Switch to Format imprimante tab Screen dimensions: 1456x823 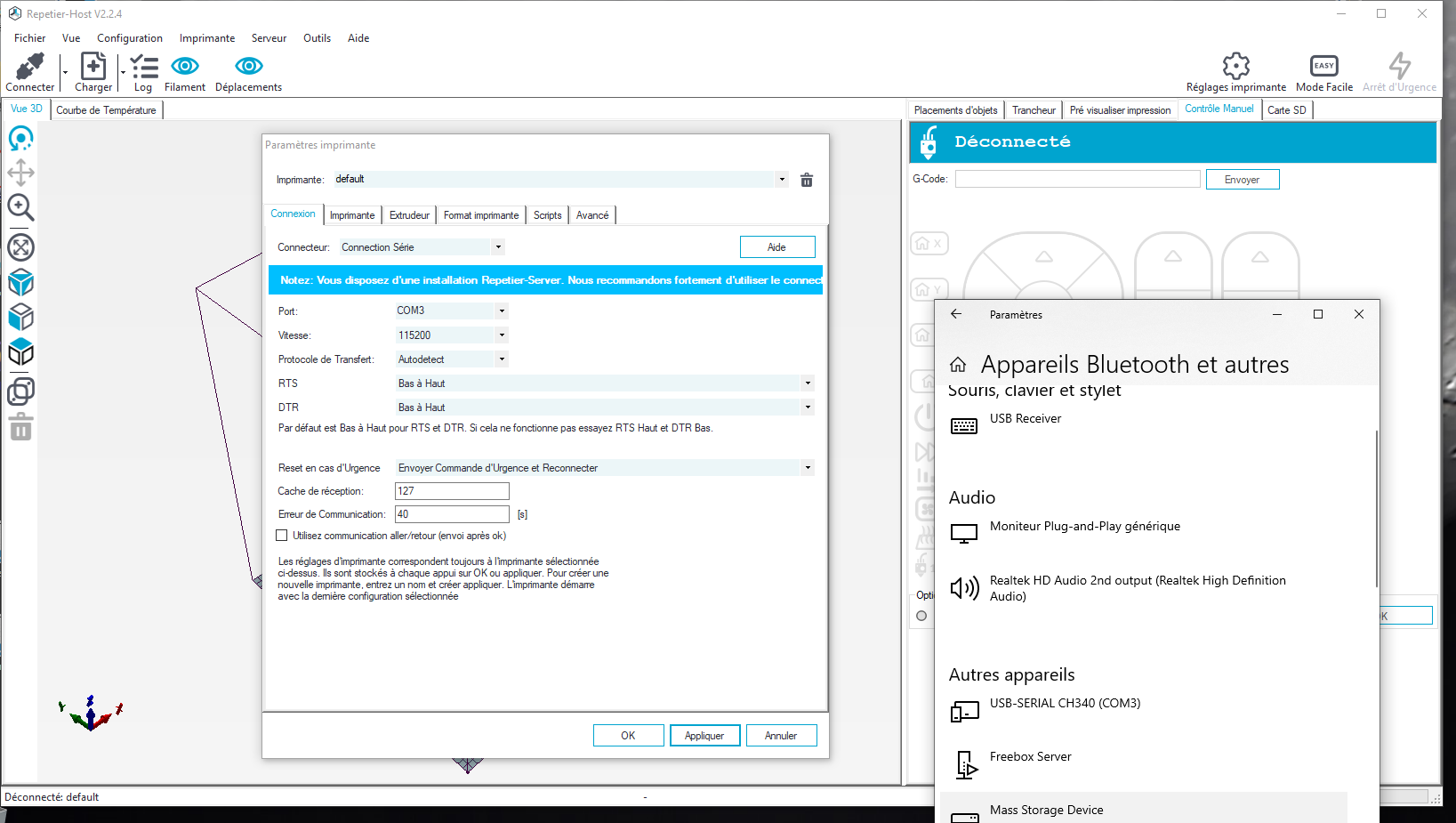click(x=481, y=215)
